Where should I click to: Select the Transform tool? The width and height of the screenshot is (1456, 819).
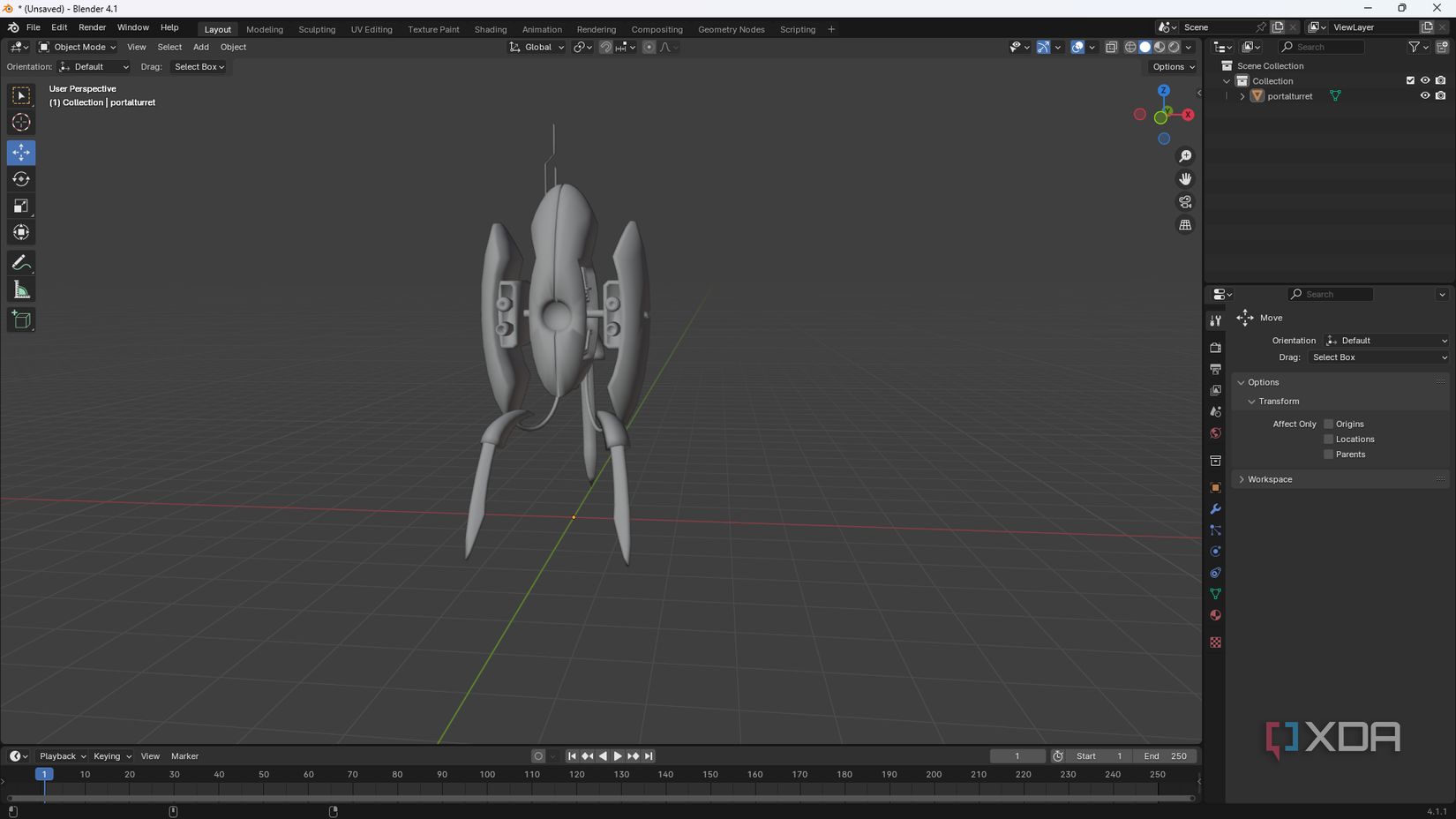(x=21, y=232)
